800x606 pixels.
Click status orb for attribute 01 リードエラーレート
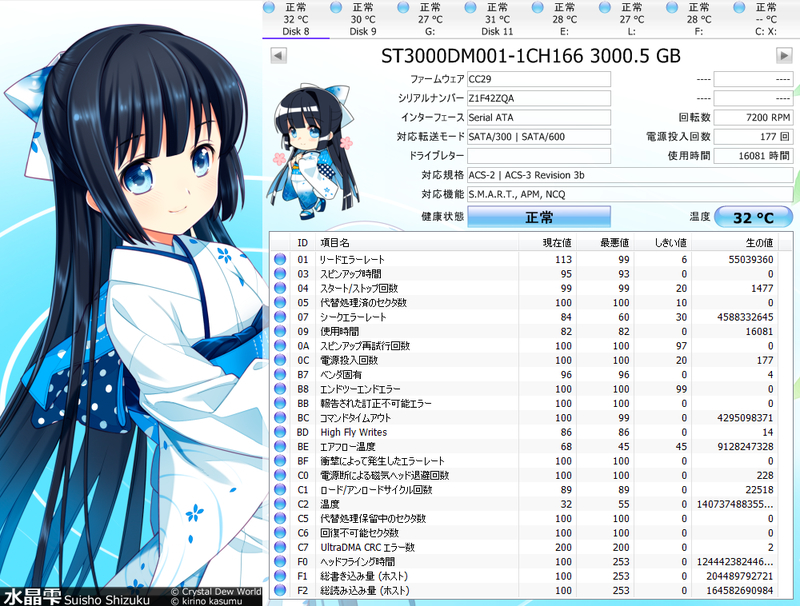coord(280,259)
